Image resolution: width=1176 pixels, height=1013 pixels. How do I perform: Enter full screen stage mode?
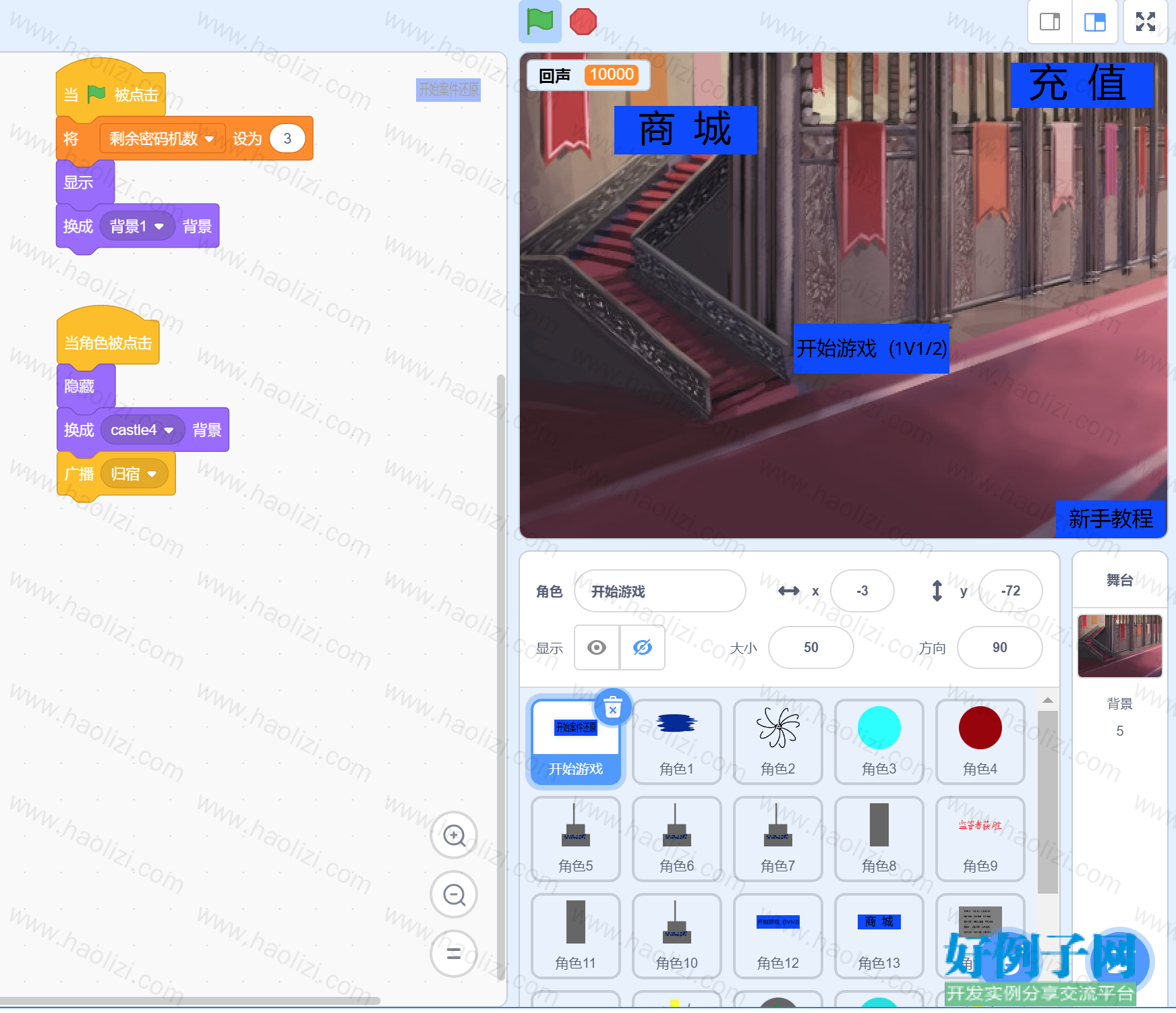tap(1146, 22)
